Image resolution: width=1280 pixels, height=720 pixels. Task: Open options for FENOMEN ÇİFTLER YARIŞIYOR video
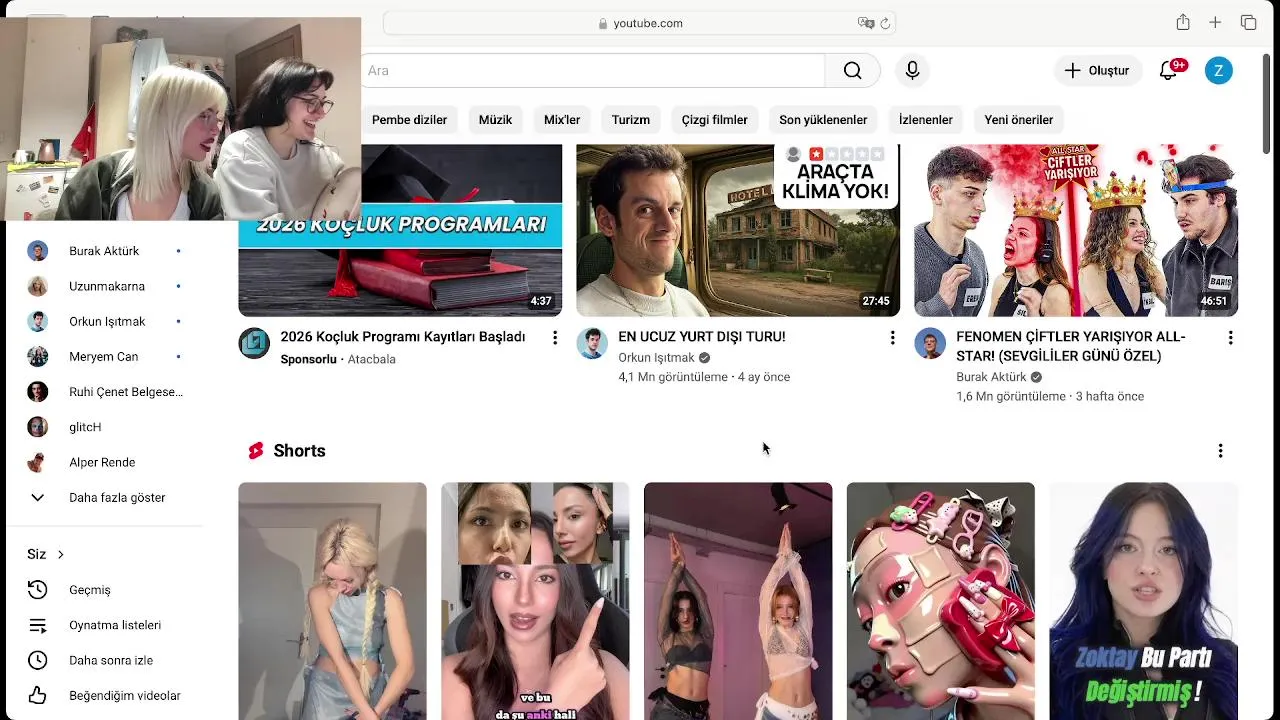click(x=1230, y=338)
